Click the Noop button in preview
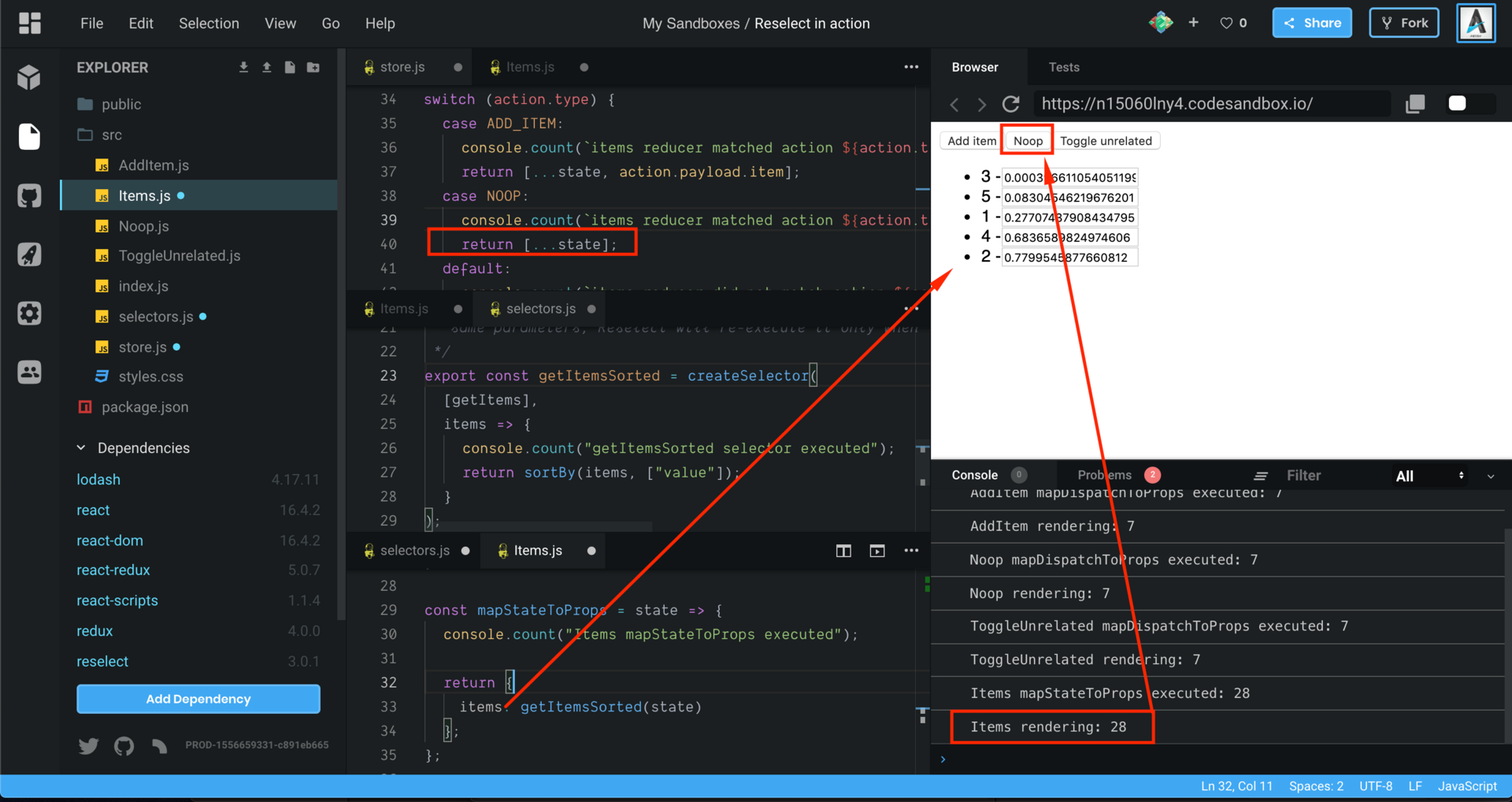This screenshot has width=1512, height=802. point(1028,141)
